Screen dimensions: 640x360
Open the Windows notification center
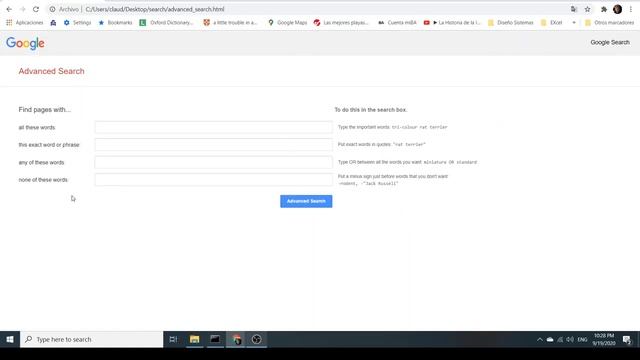[x=627, y=340]
